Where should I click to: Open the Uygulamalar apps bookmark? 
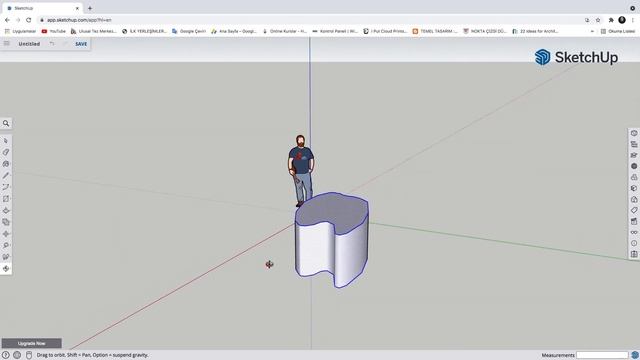pyautogui.click(x=20, y=31)
